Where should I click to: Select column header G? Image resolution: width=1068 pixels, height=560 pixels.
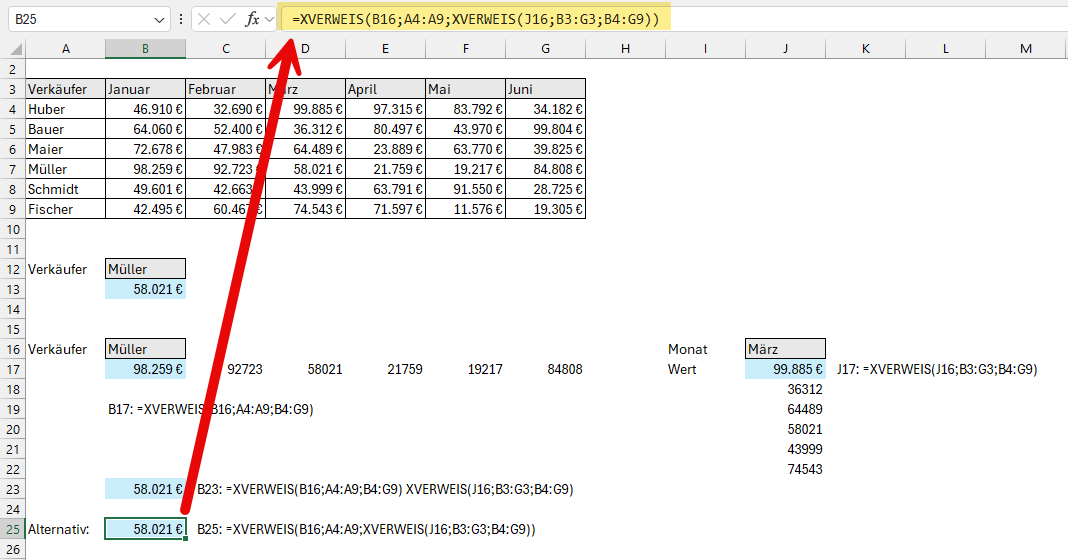tap(545, 49)
